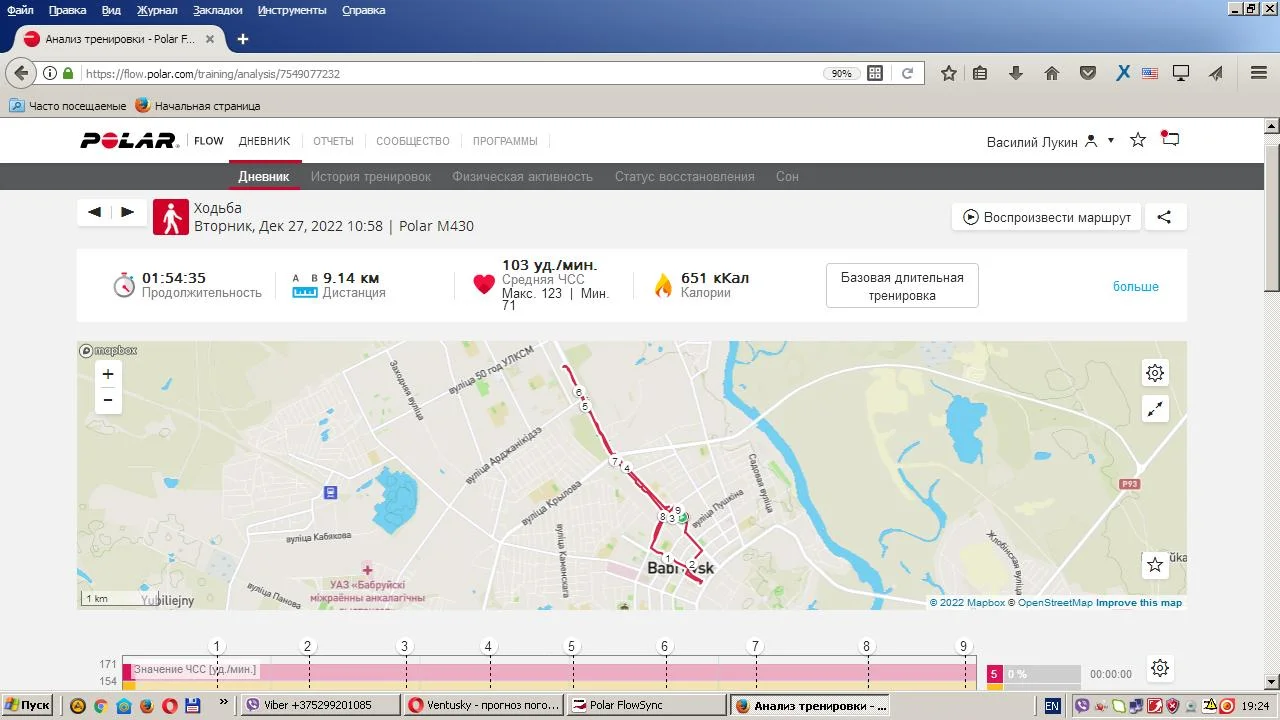Click the browser URL address field
The height and width of the screenshot is (720, 1280).
pyautogui.click(x=450, y=74)
